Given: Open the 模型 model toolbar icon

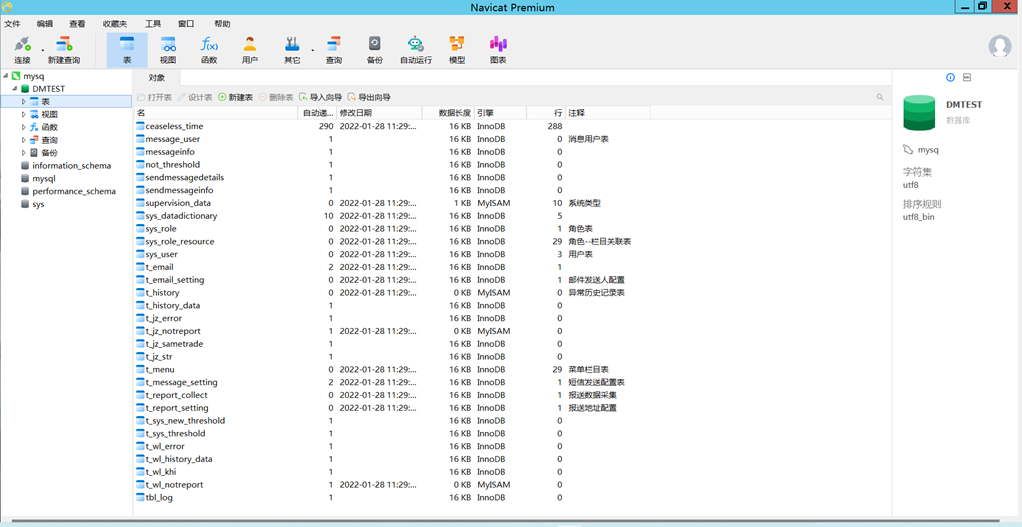Looking at the screenshot, I should [x=457, y=50].
